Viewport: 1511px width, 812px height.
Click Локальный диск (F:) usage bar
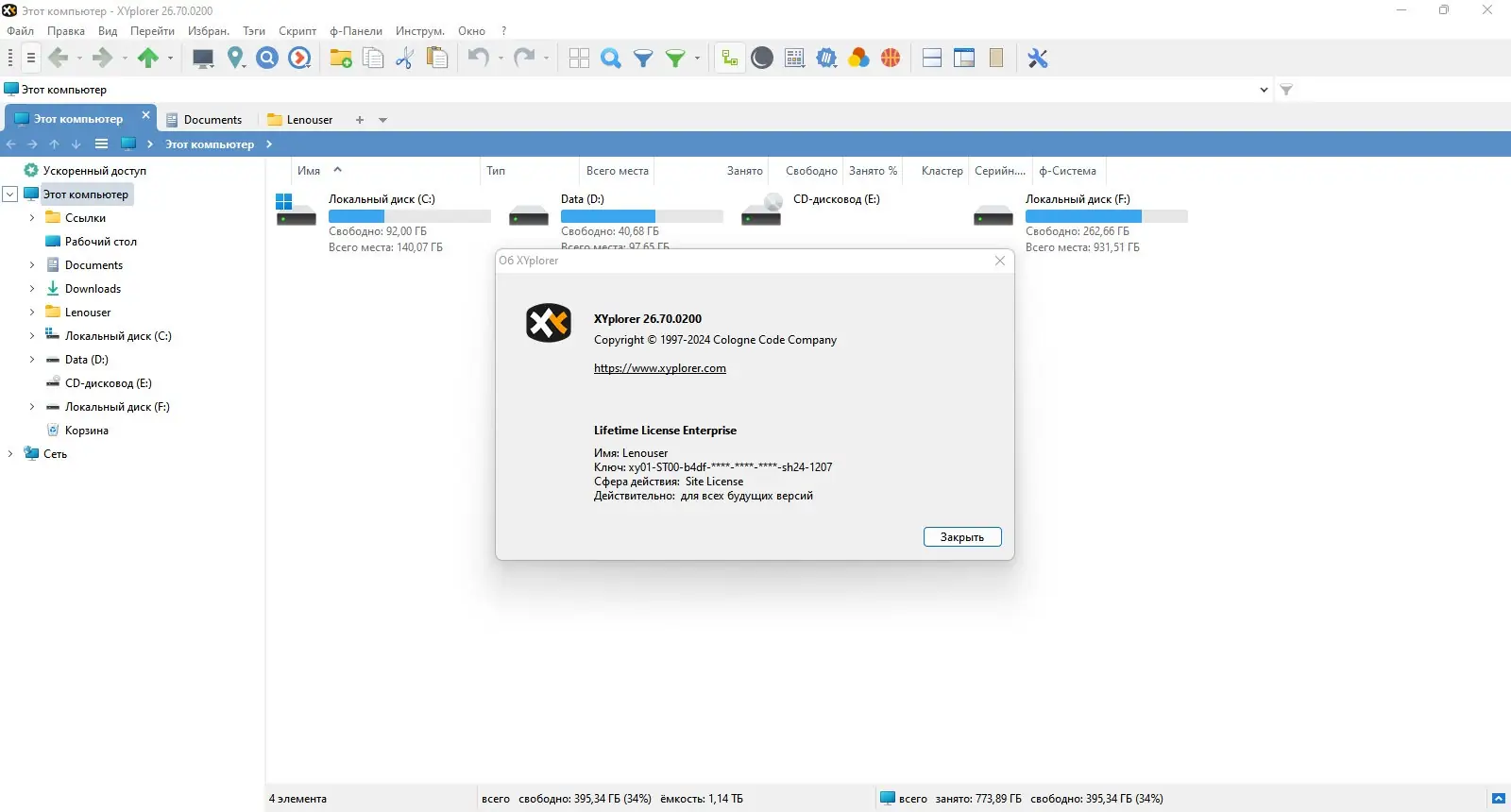tap(1107, 216)
